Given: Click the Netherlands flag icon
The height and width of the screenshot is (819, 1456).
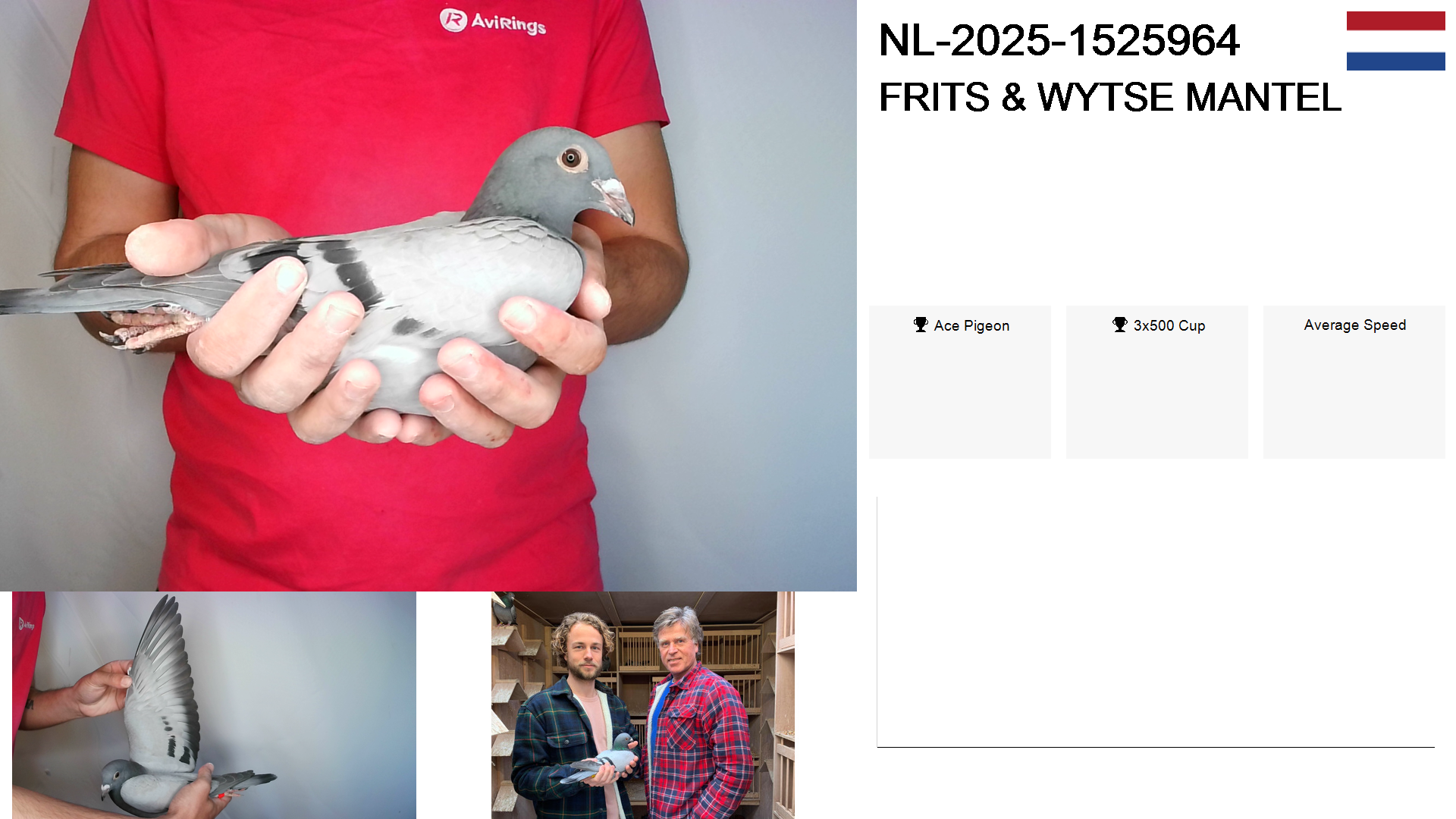Looking at the screenshot, I should pos(1395,41).
